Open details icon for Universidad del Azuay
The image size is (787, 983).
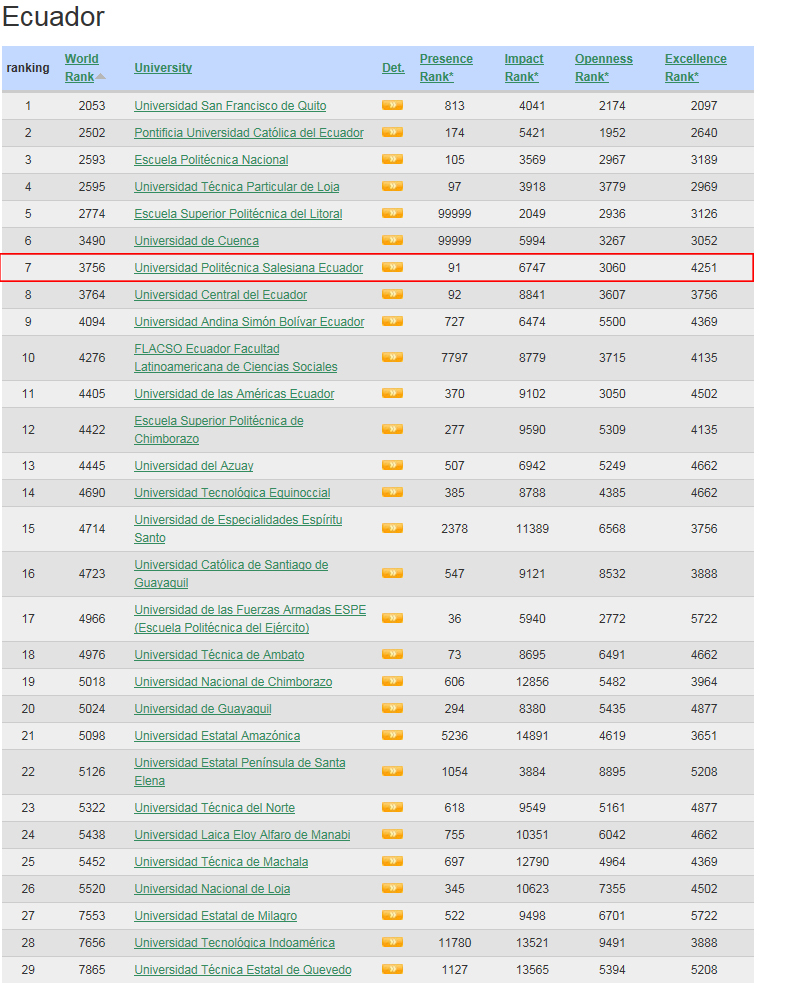coord(393,465)
